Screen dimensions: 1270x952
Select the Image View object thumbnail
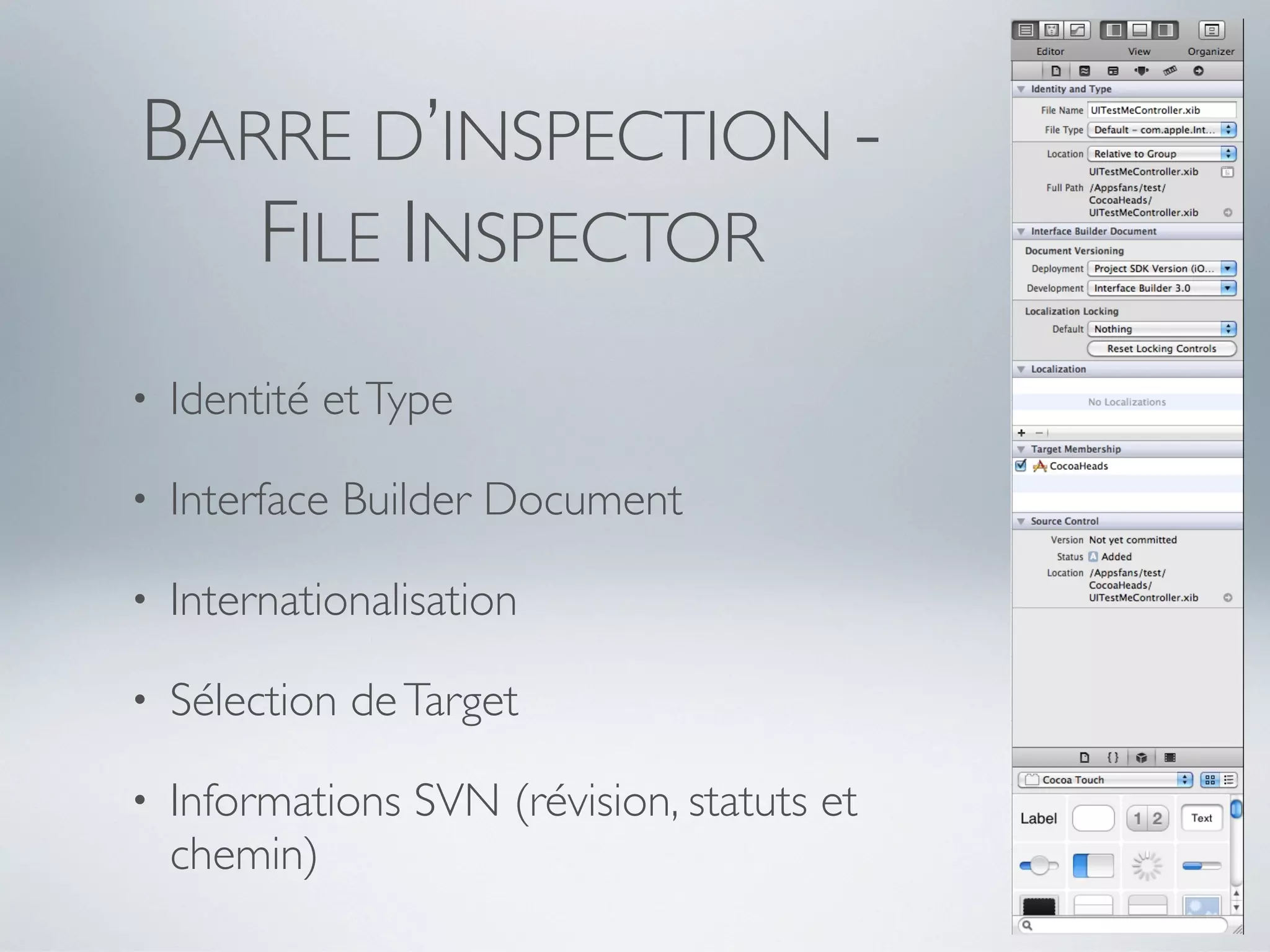[x=1202, y=906]
